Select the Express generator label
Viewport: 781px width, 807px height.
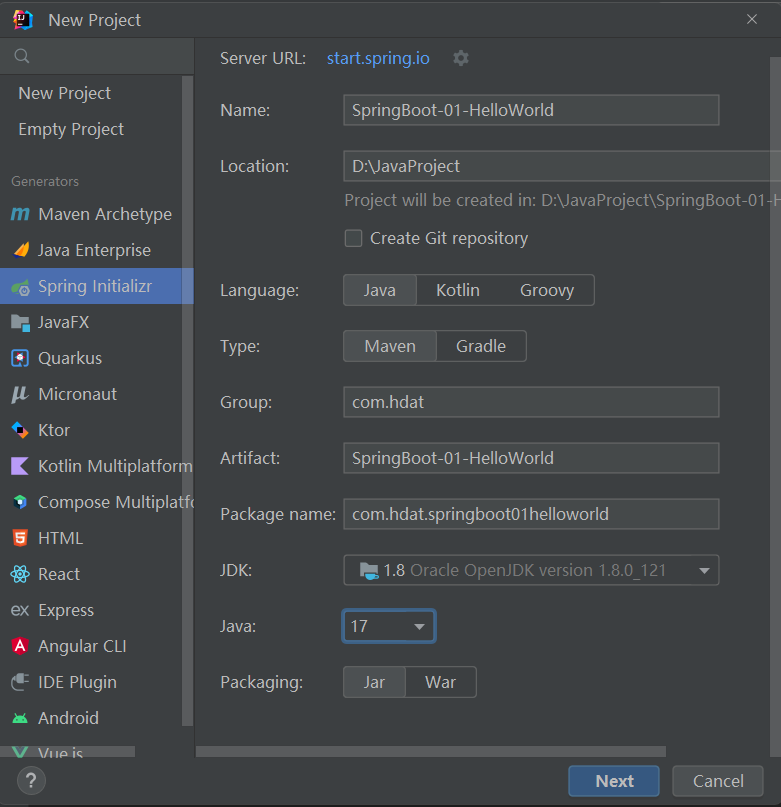click(x=66, y=610)
